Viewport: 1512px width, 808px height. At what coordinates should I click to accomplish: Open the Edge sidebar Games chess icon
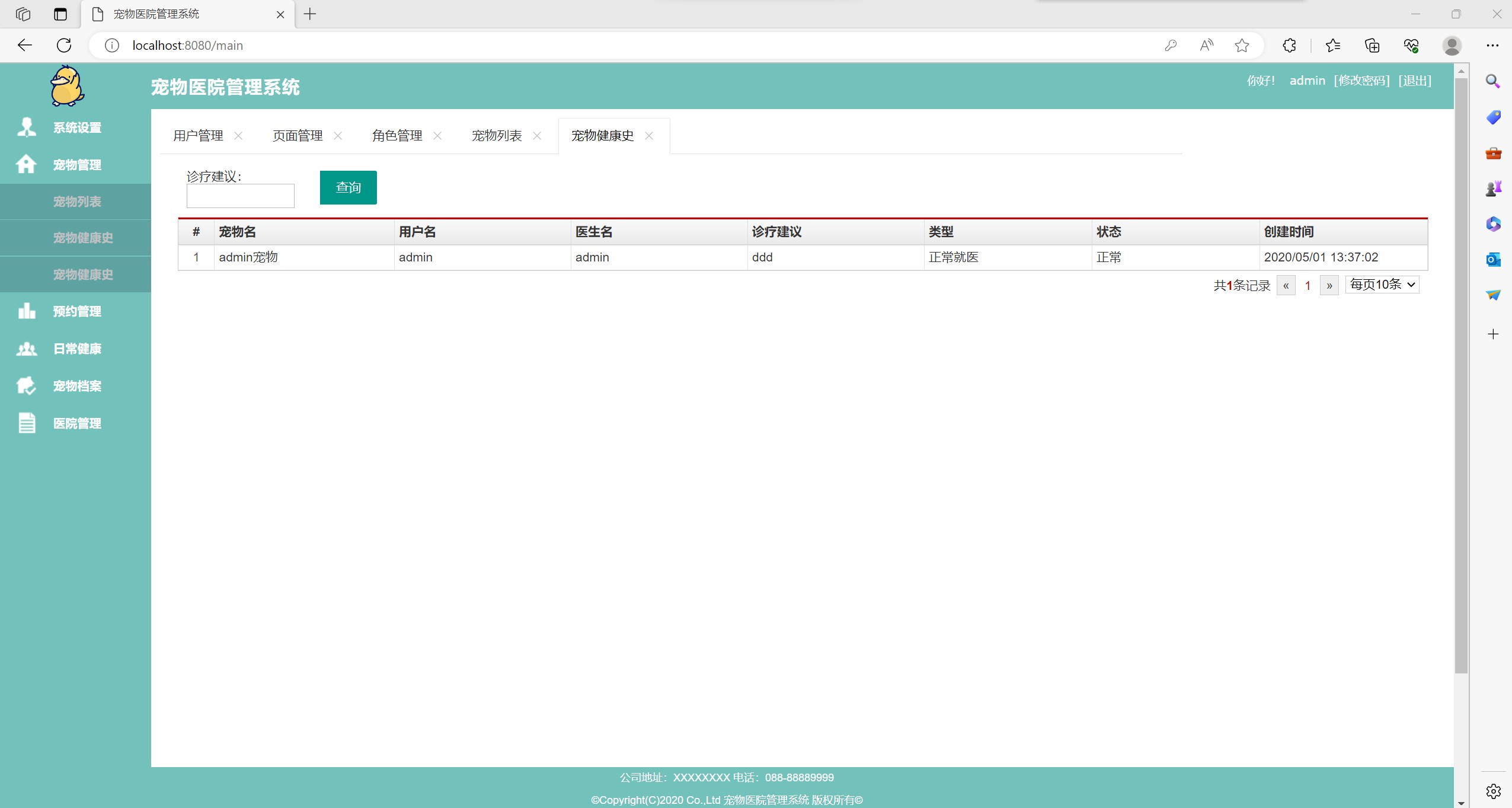click(1493, 189)
